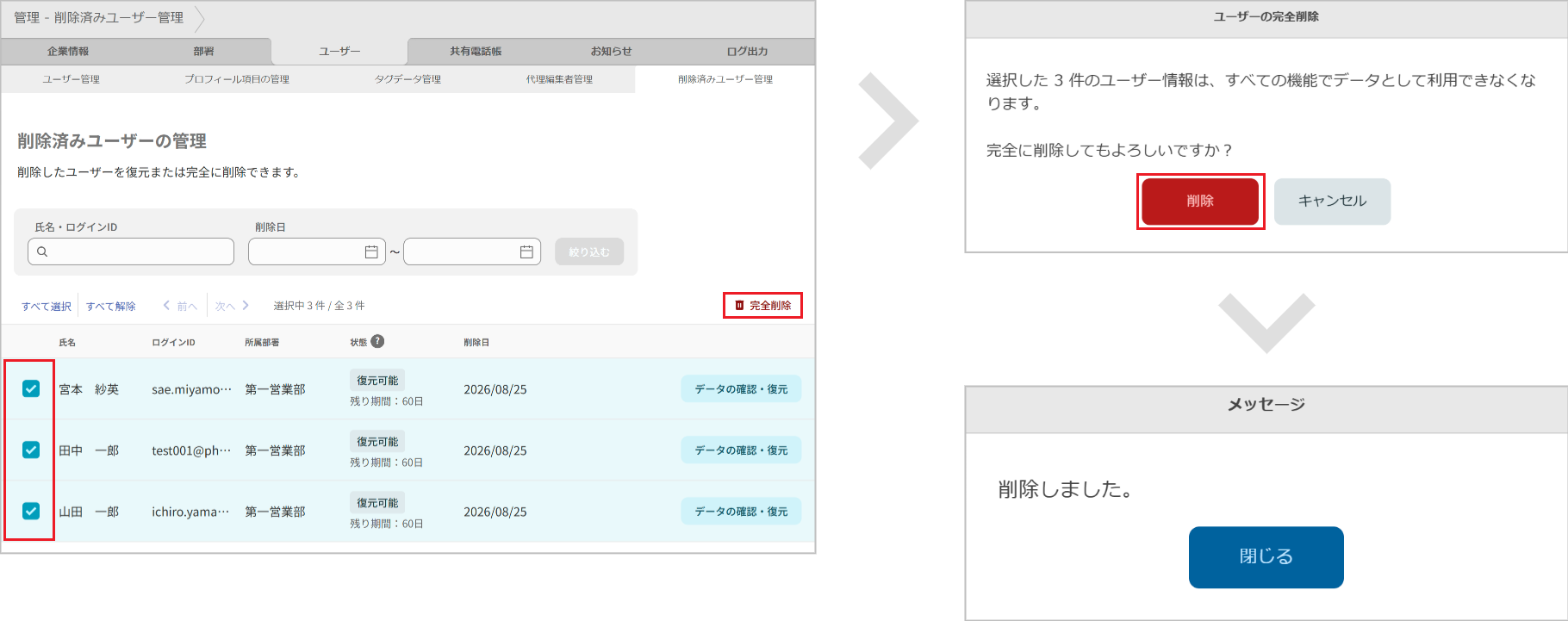
Task: Click login ID ichiro.yama…
Action: click(190, 512)
